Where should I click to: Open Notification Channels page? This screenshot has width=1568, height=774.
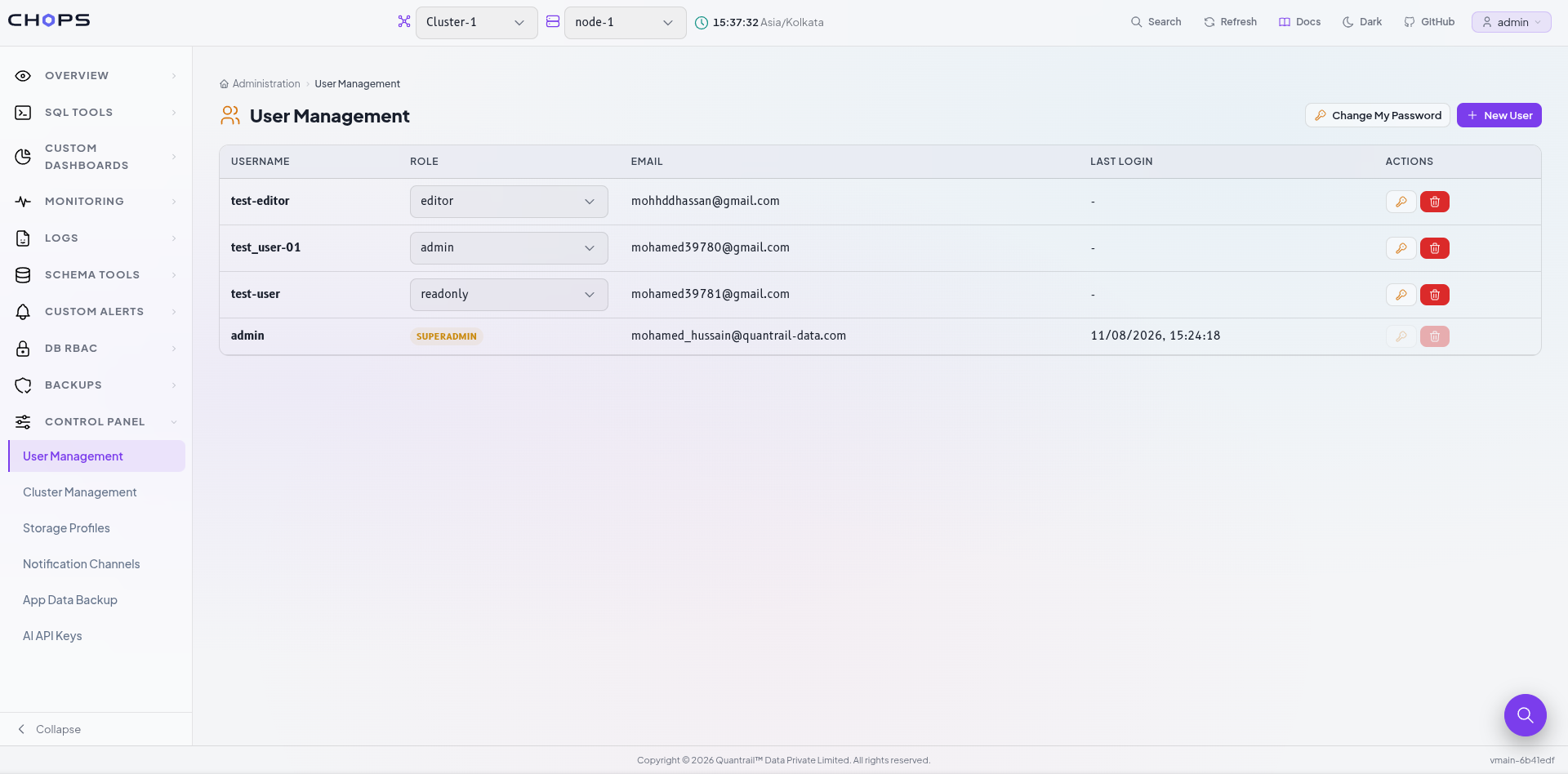pos(82,564)
